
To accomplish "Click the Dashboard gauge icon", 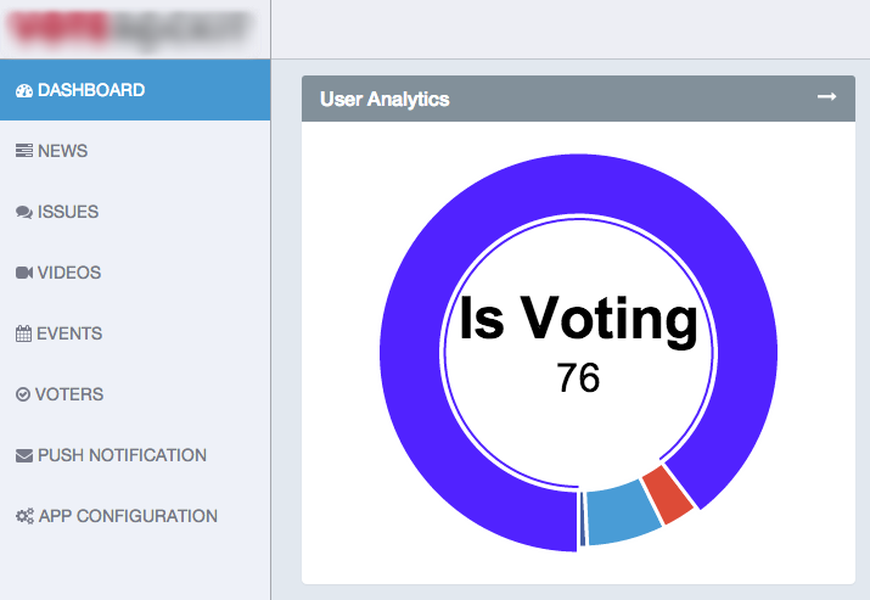I will click(x=24, y=90).
